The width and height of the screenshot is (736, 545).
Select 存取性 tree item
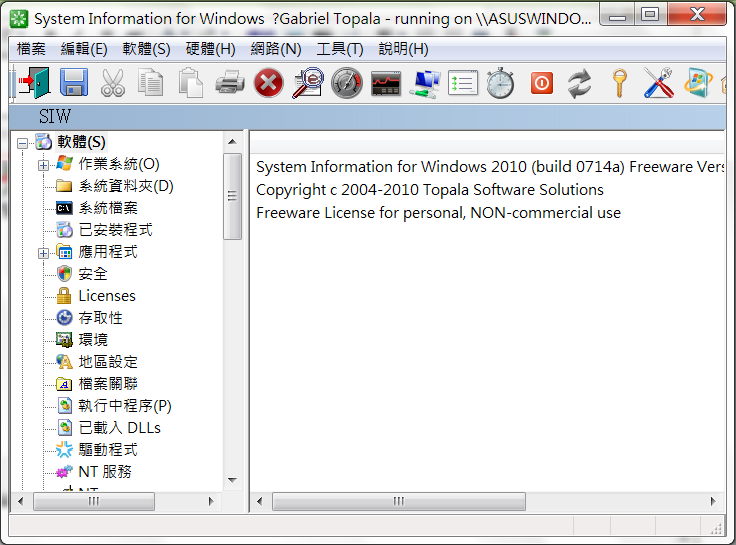[x=100, y=318]
